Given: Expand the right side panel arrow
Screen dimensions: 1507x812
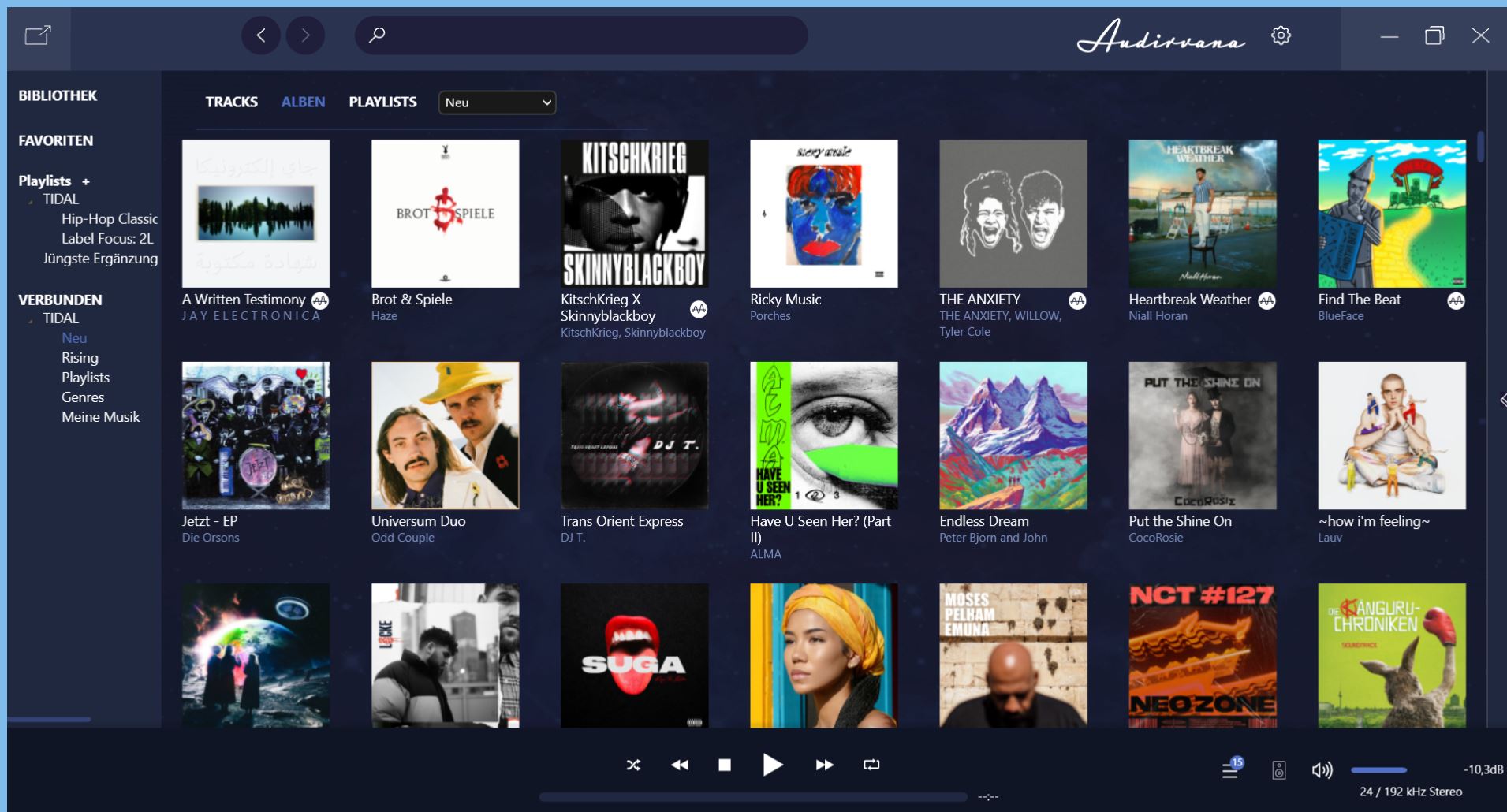Looking at the screenshot, I should pyautogui.click(x=1502, y=400).
